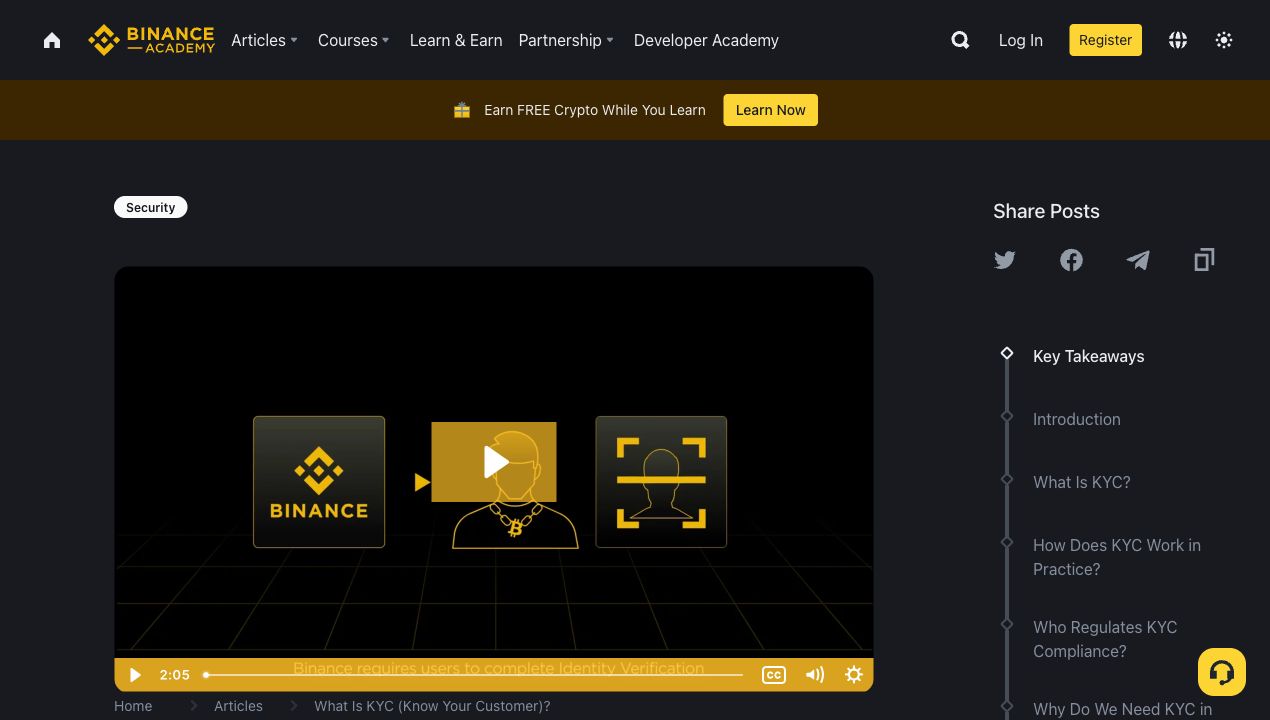1270x720 pixels.
Task: Click the Key Takeaways diamond marker
Action: [1007, 353]
